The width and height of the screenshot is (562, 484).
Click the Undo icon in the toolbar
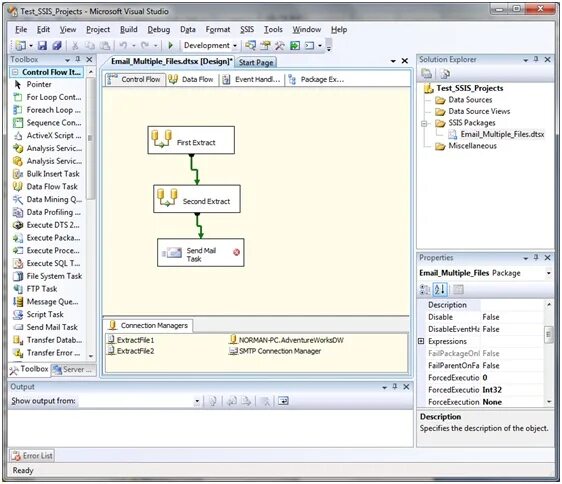point(123,46)
